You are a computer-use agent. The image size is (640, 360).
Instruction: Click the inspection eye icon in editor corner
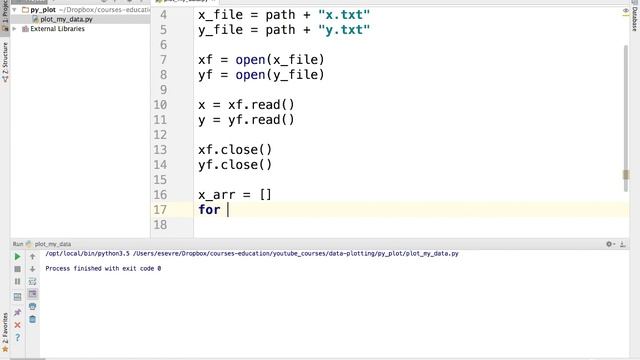coord(625,10)
